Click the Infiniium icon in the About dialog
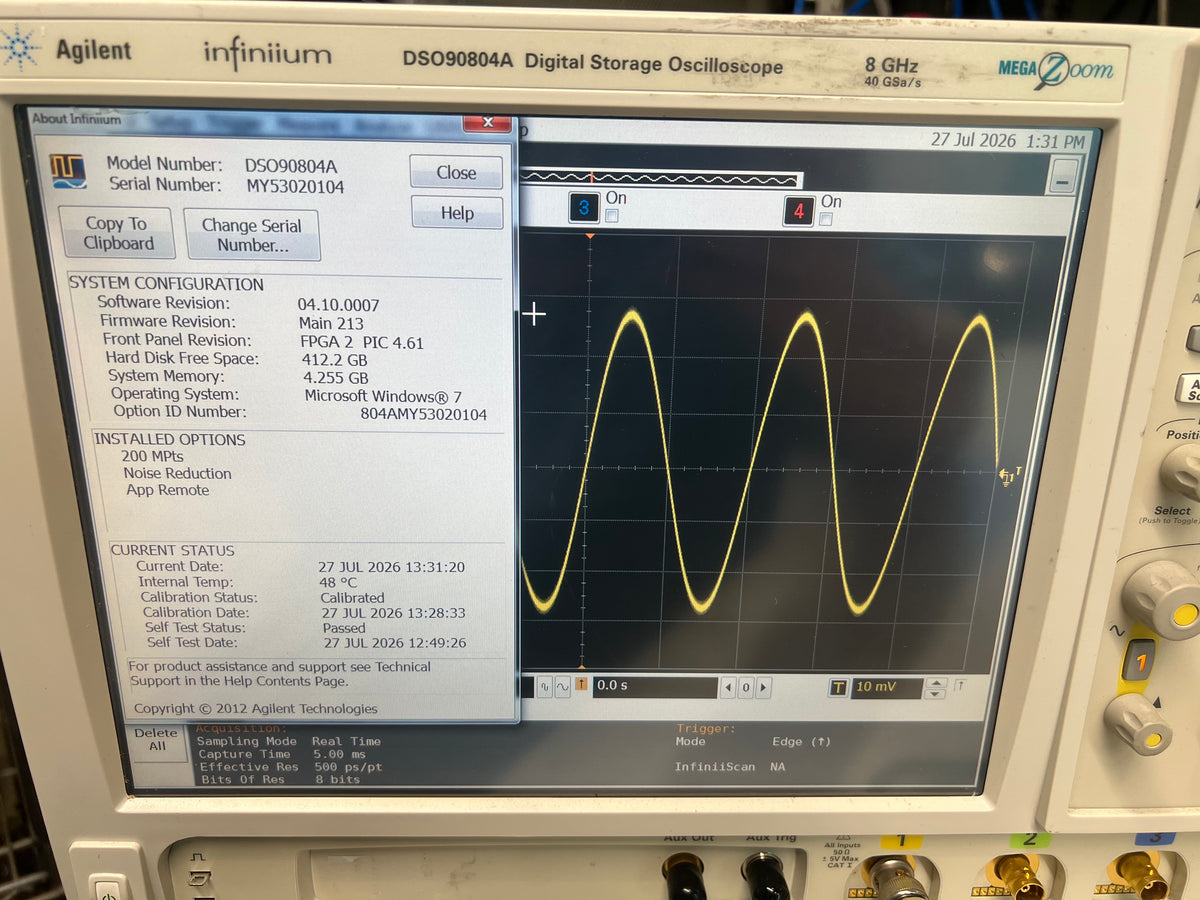 click(68, 171)
